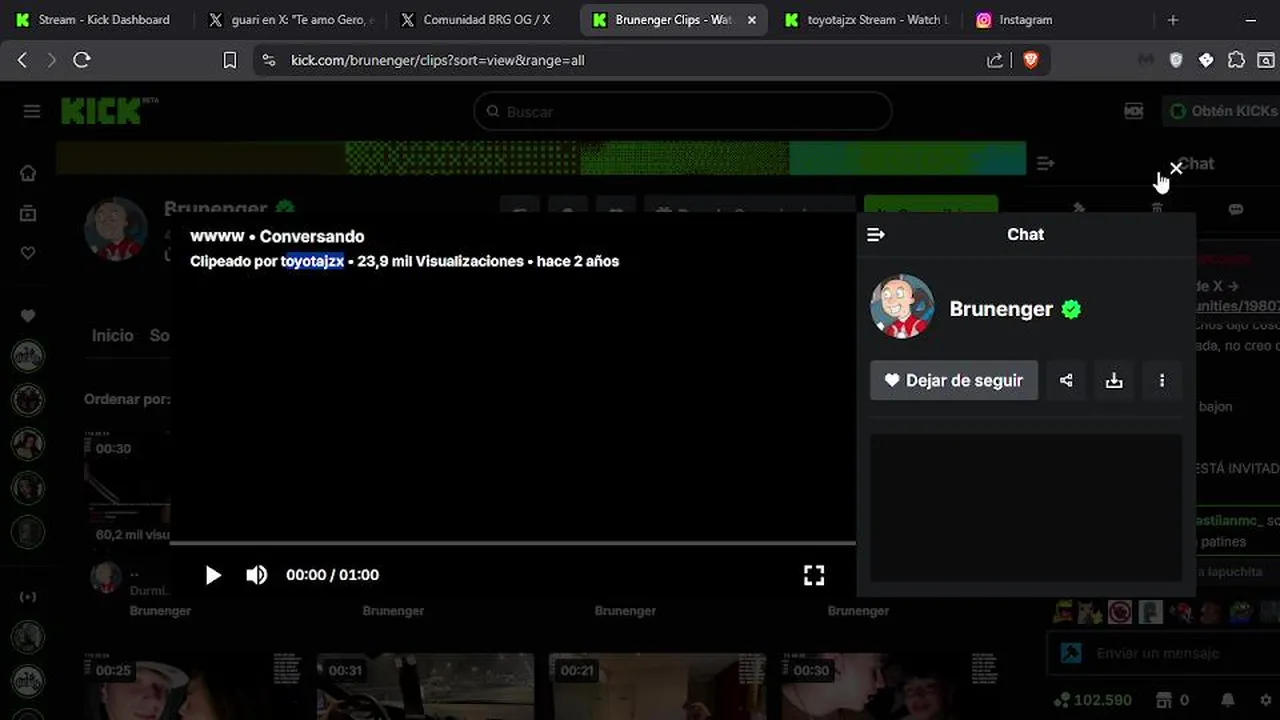The image size is (1280, 720).
Task: Open the 00:21 clip thumbnail
Action: [658, 686]
